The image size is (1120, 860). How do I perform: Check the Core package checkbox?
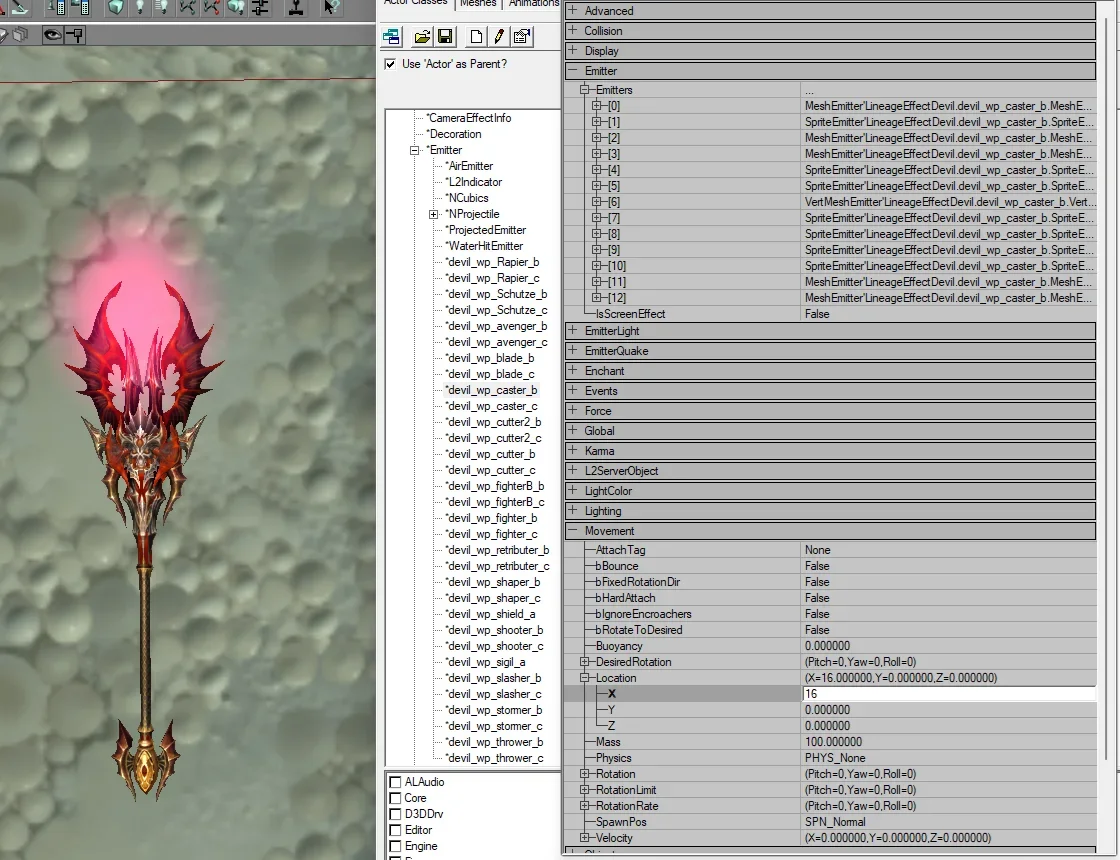(x=395, y=798)
